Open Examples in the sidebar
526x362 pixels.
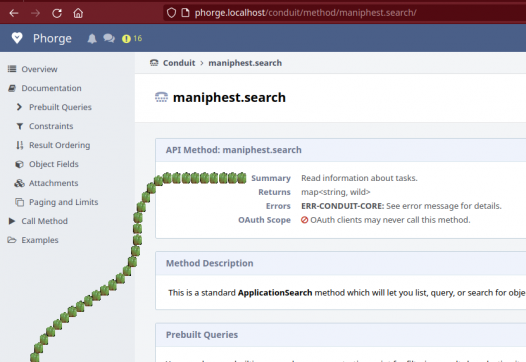point(40,240)
